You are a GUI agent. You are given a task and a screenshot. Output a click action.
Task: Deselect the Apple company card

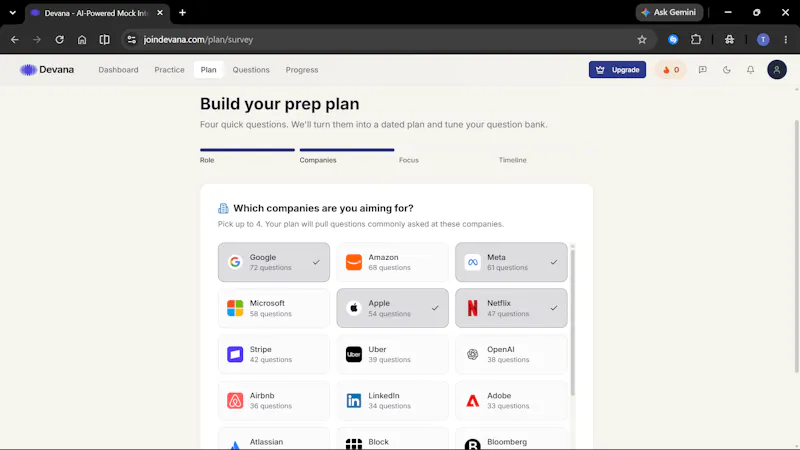(392, 308)
